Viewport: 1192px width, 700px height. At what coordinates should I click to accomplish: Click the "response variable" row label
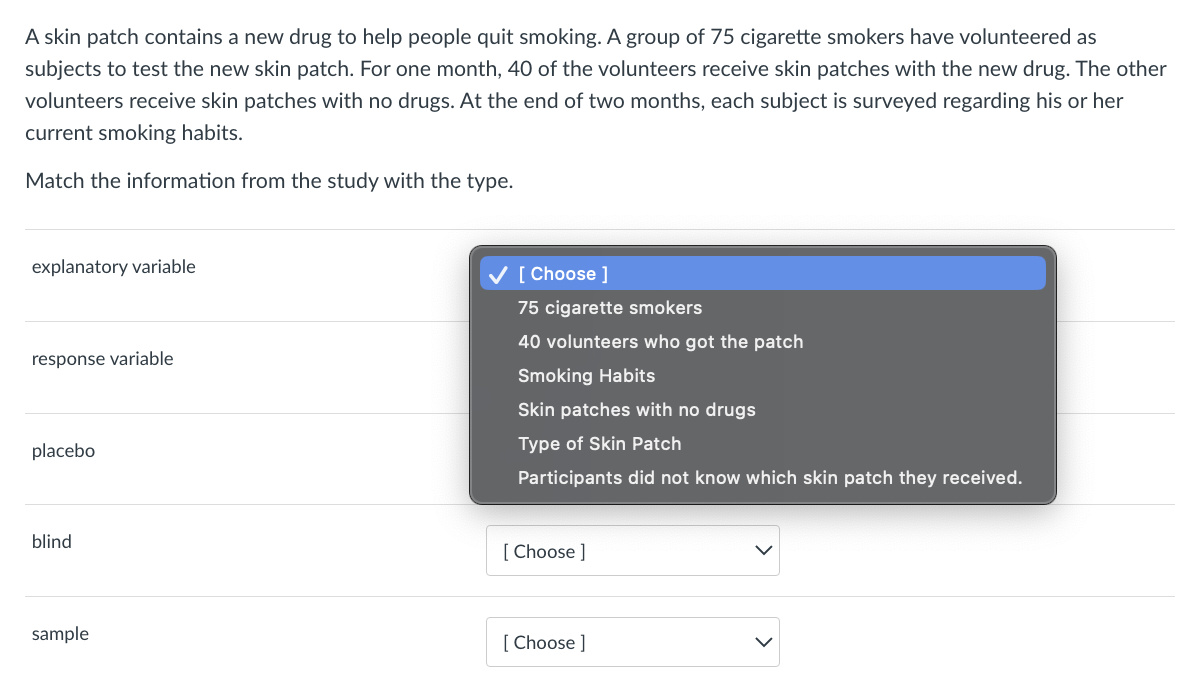pos(102,359)
